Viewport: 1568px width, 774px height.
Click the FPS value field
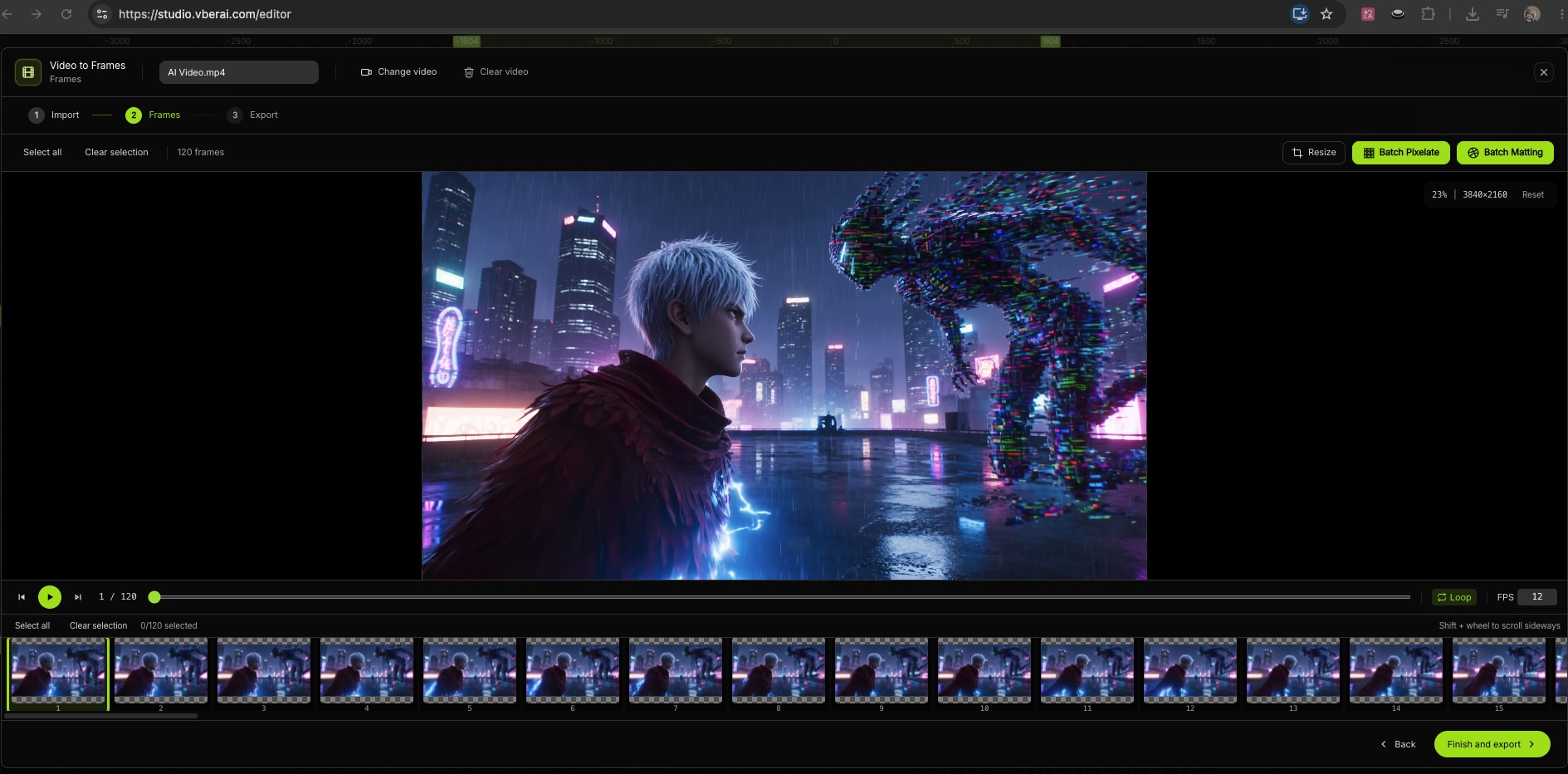pyautogui.click(x=1537, y=597)
